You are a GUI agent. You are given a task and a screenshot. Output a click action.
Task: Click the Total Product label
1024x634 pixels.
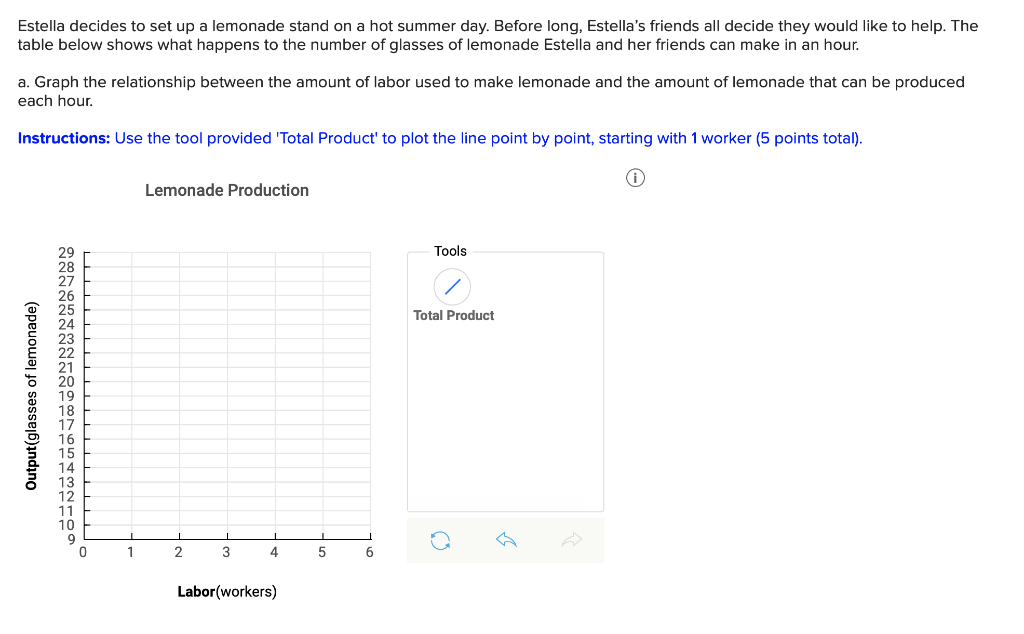click(x=453, y=315)
